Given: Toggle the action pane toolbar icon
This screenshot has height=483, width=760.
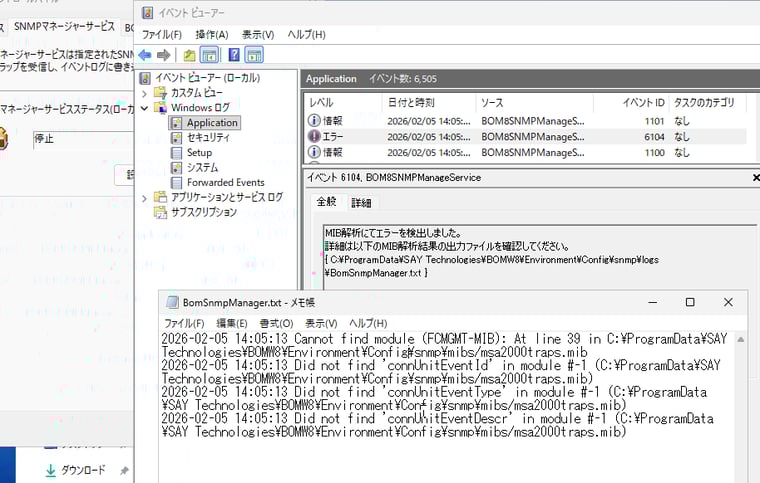Looking at the screenshot, I should click(x=254, y=55).
